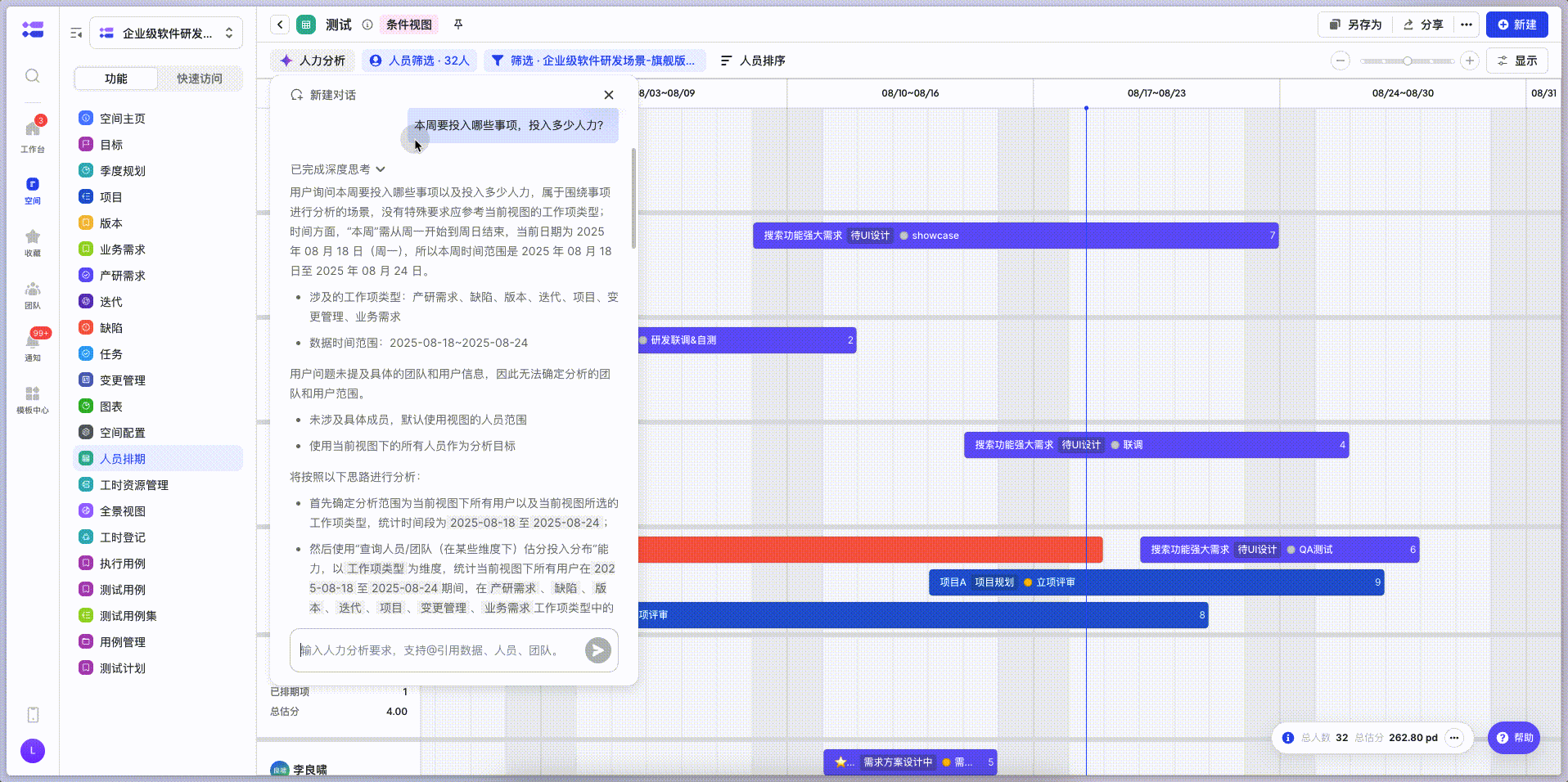Click the search icon in left rail
The width and height of the screenshot is (1568, 782).
[x=33, y=76]
